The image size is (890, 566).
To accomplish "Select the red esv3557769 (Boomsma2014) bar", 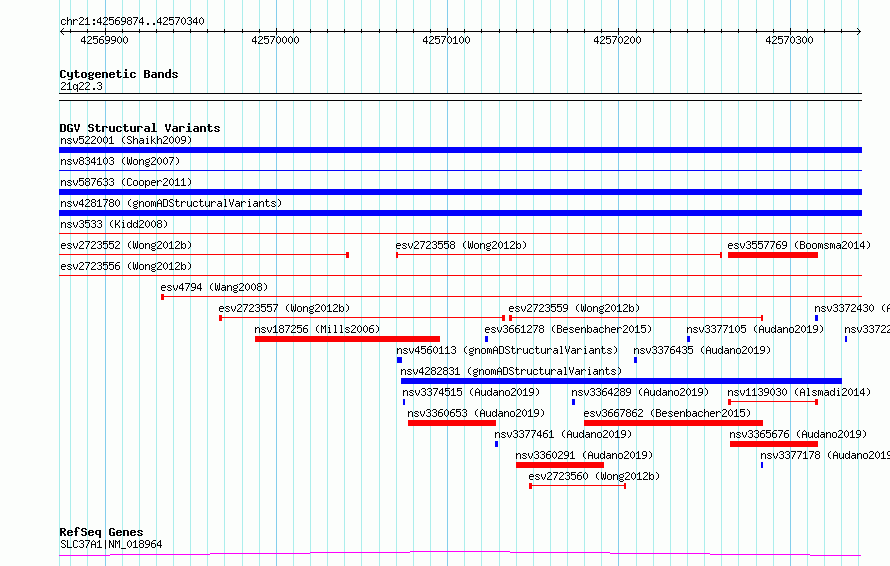I will click(773, 255).
